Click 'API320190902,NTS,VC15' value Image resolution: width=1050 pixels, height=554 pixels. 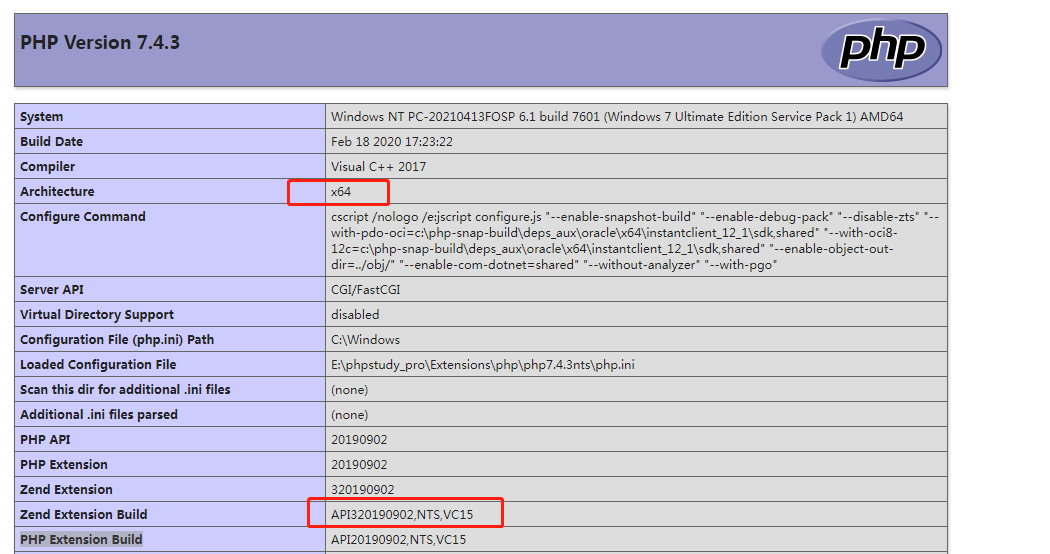[402, 514]
